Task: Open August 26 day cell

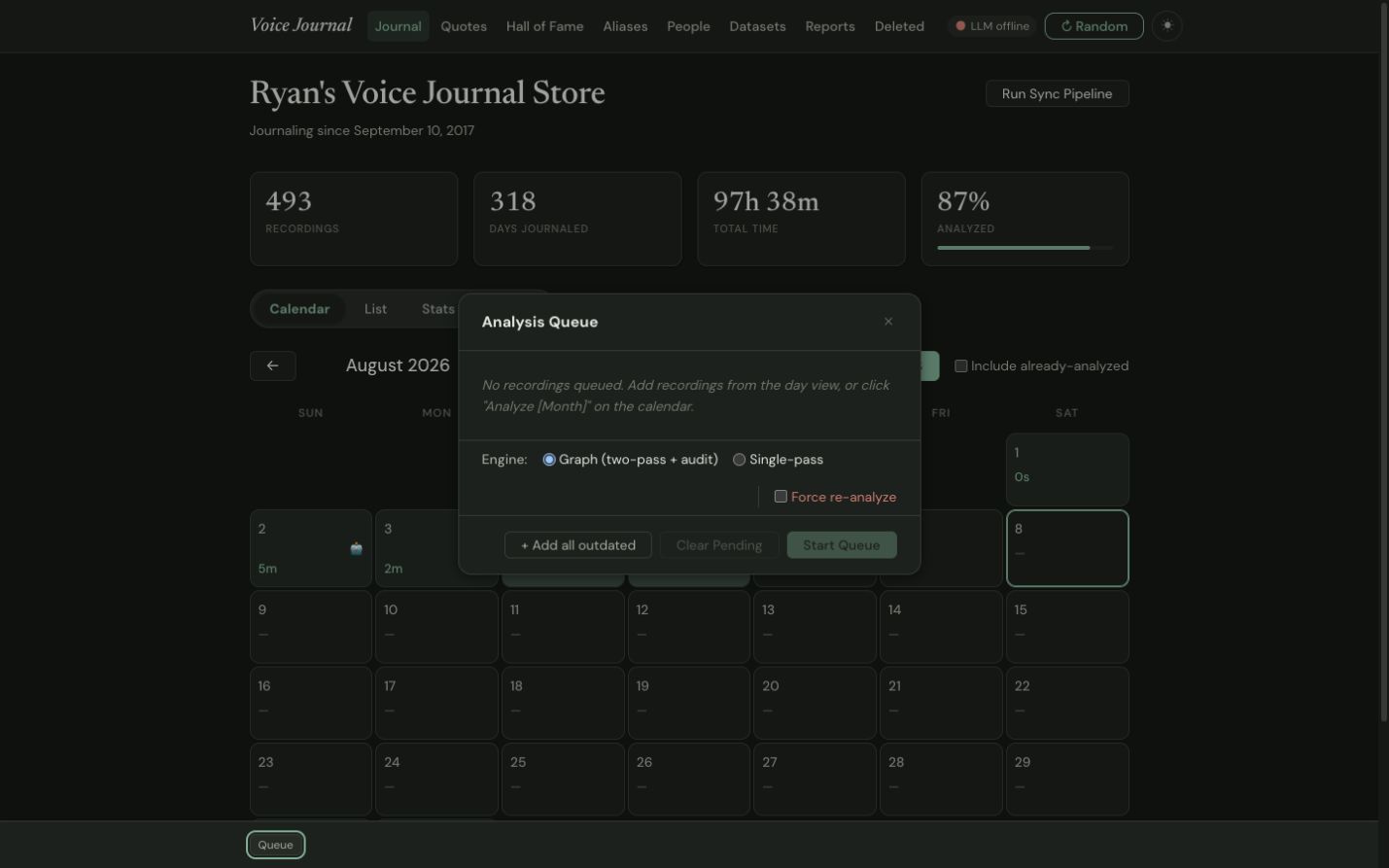Action: click(689, 779)
